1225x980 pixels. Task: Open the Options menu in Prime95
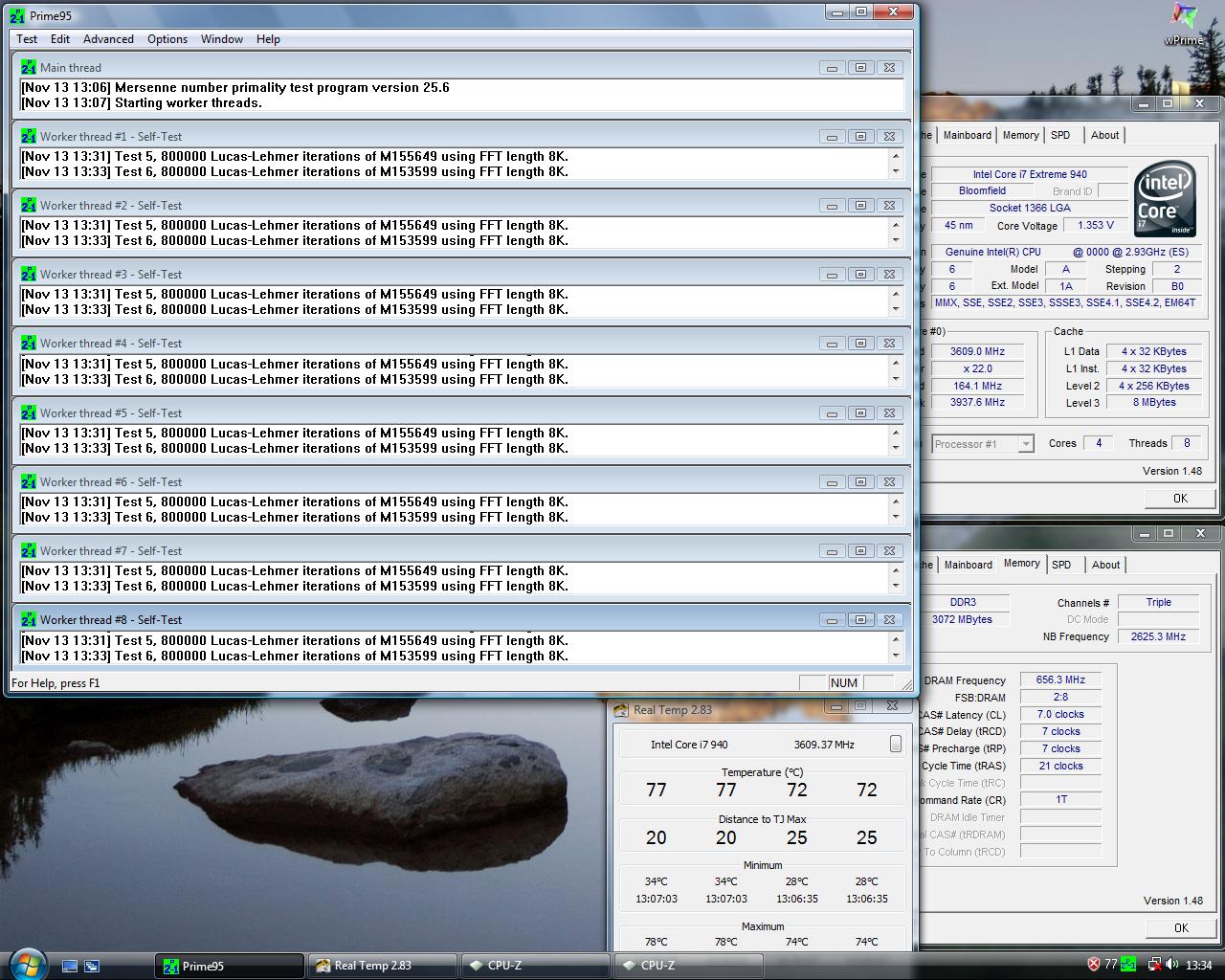coord(167,39)
